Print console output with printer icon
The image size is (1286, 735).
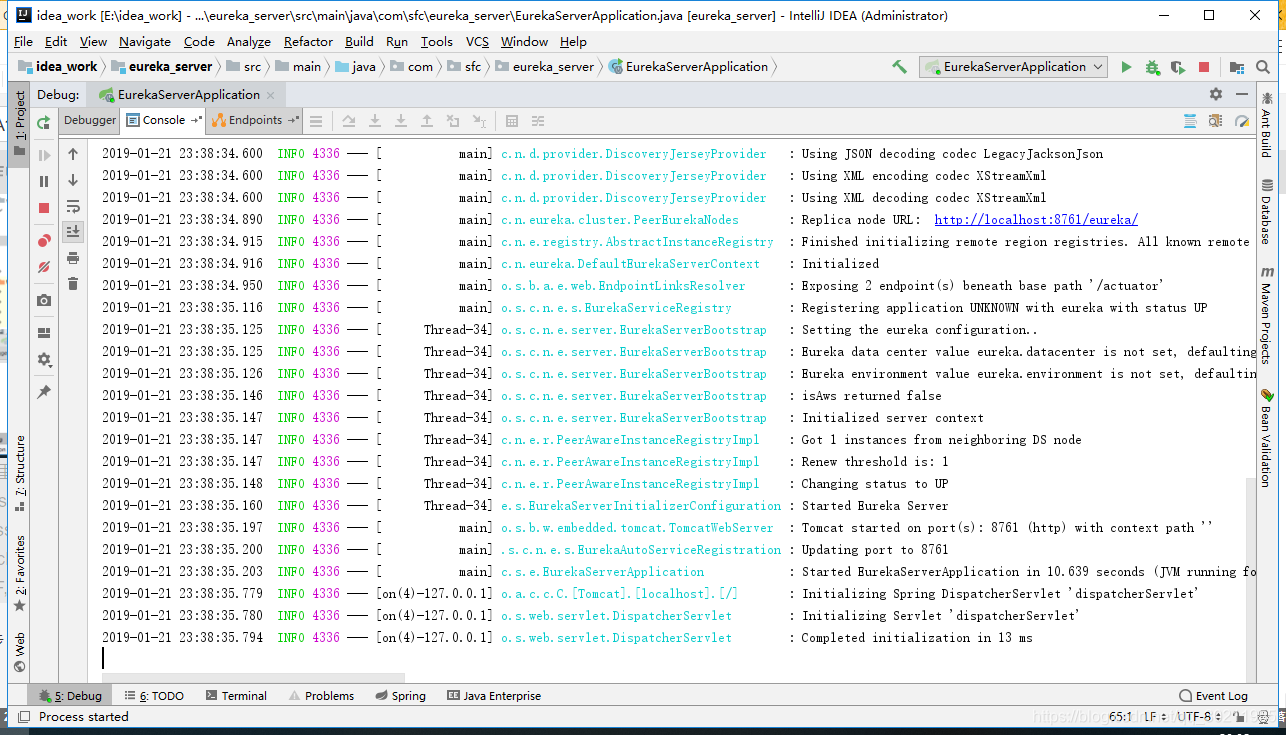click(x=73, y=258)
